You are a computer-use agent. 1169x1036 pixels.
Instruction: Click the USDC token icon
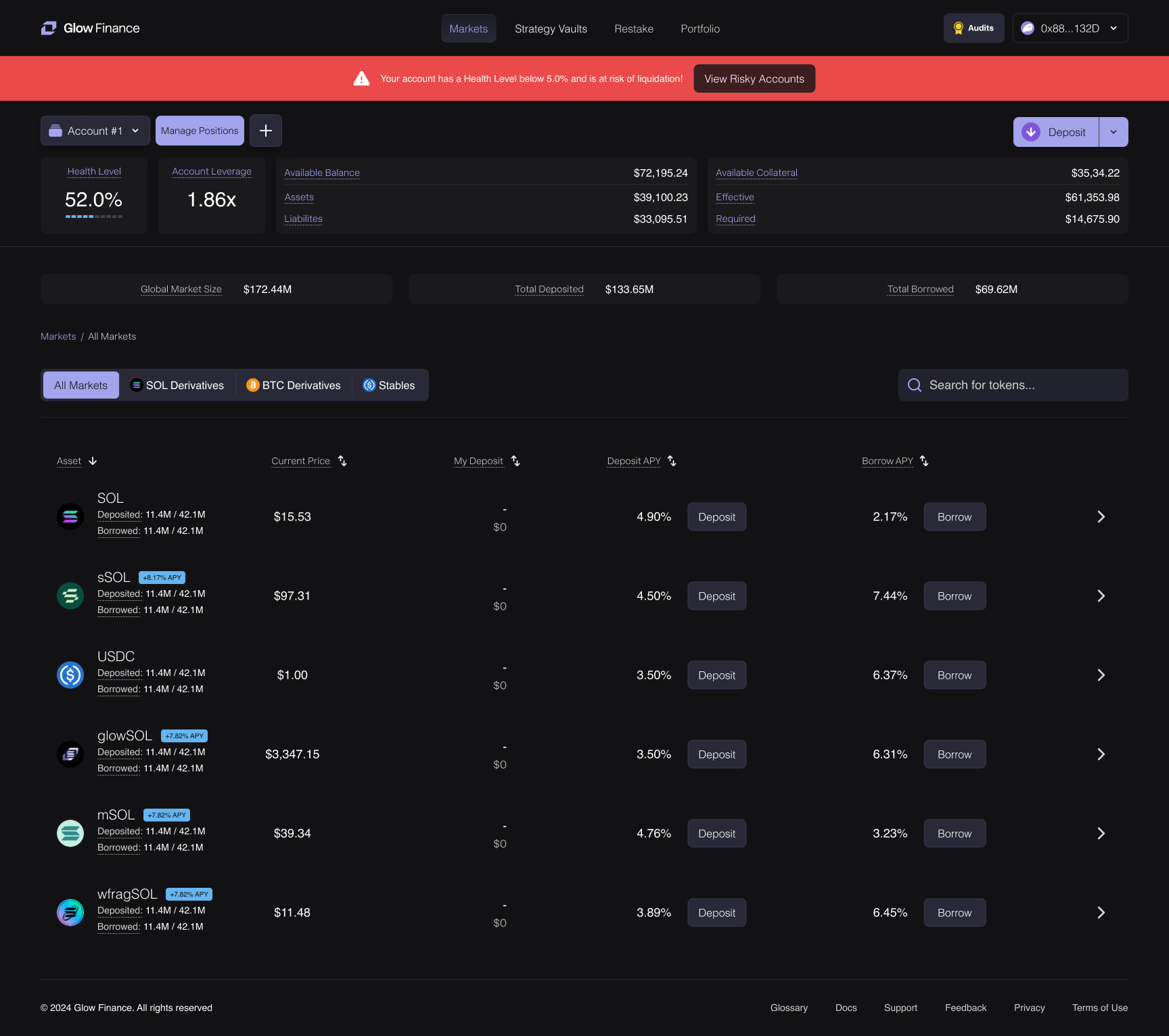pos(70,675)
